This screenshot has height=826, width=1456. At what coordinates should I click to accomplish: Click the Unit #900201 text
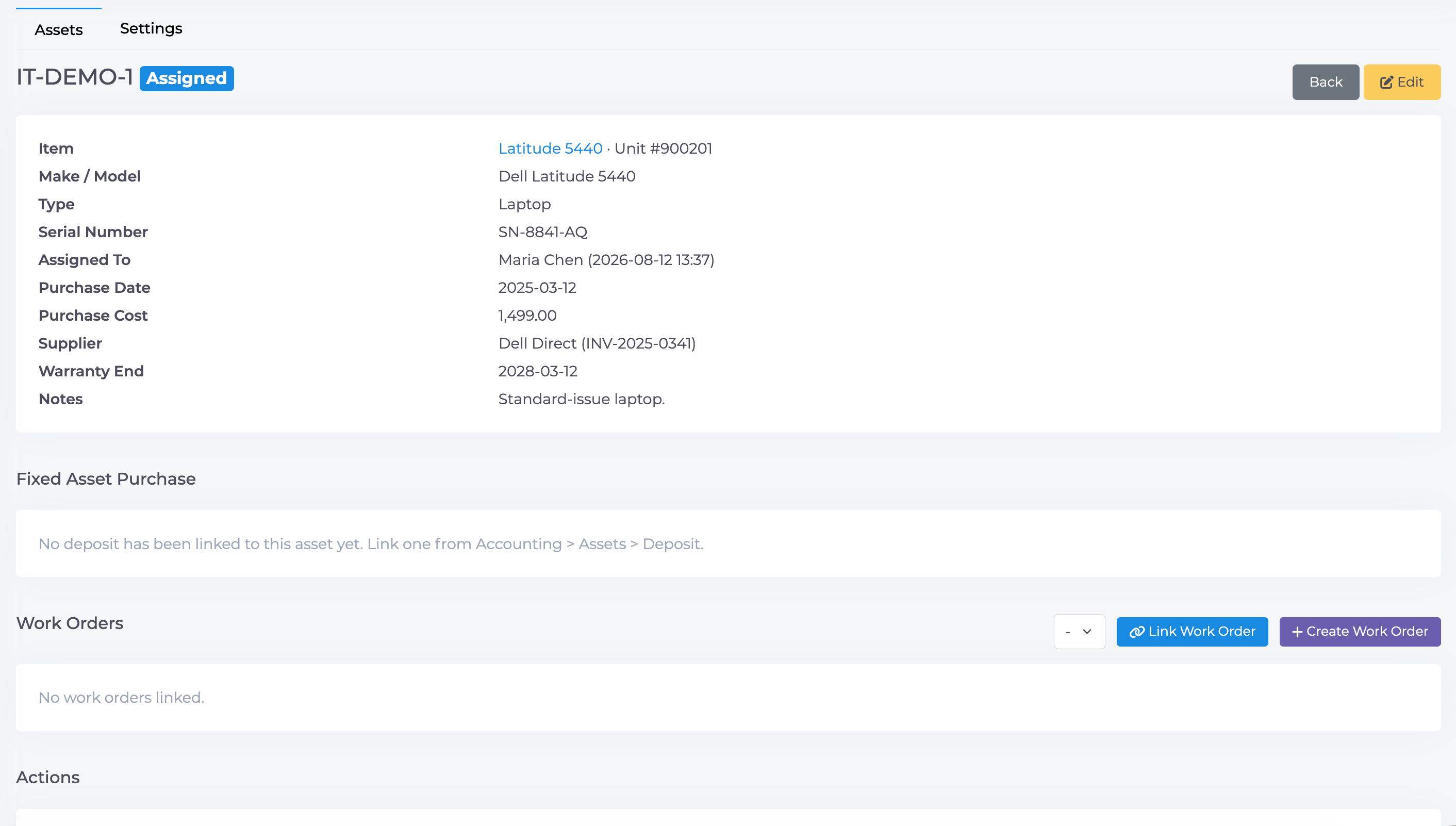(663, 148)
